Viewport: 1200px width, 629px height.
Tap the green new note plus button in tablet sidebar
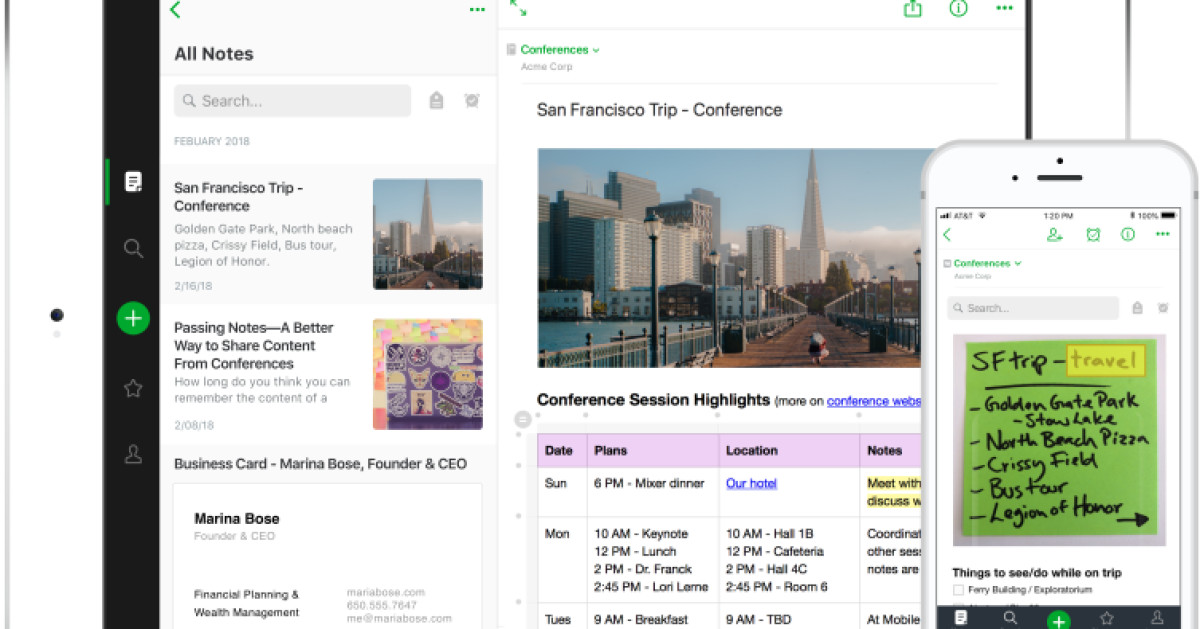133,319
